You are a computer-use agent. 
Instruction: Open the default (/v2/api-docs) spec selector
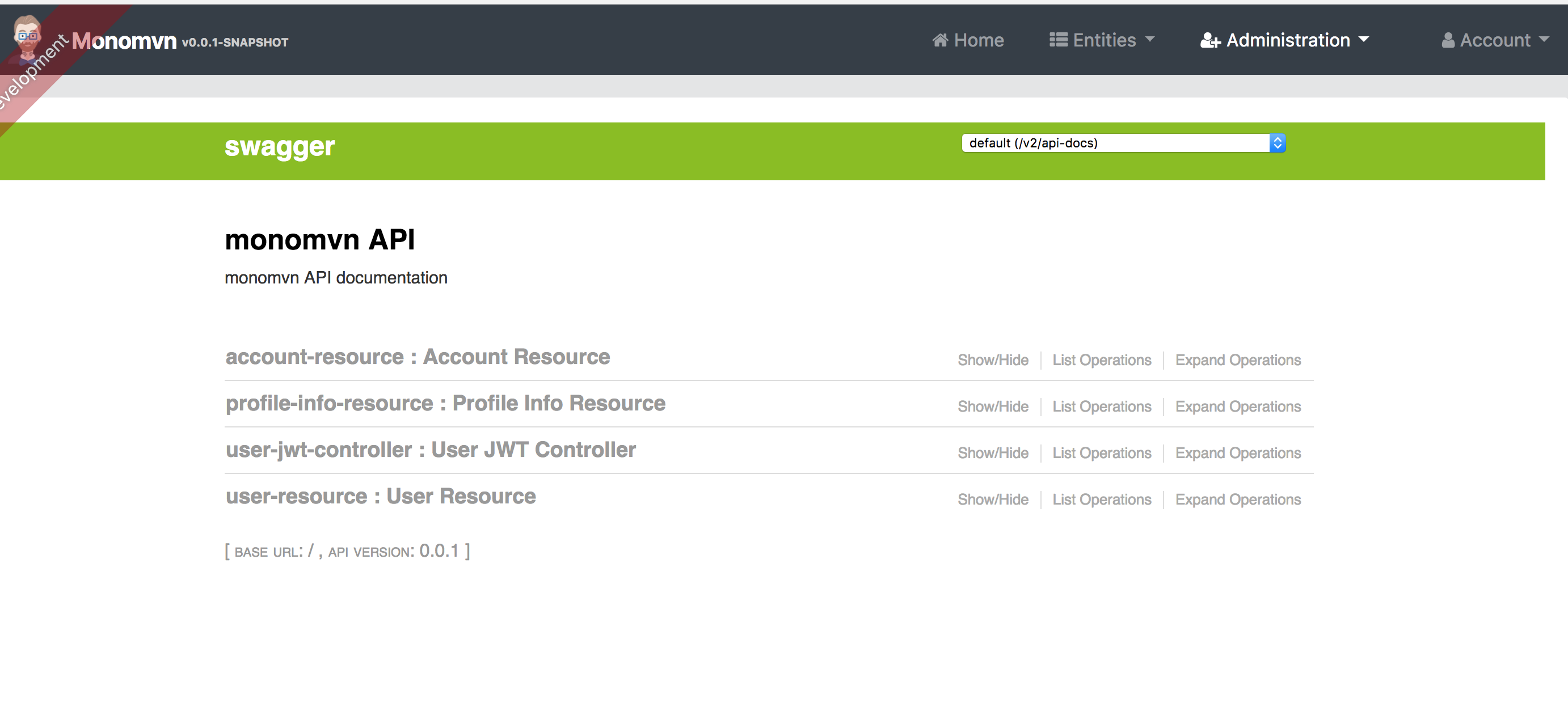coord(1123,143)
